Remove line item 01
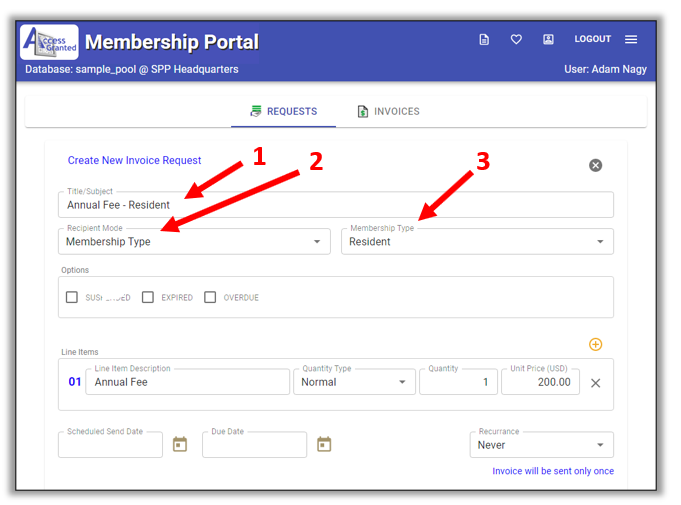Image resolution: width=681 pixels, height=505 pixels. pos(595,382)
